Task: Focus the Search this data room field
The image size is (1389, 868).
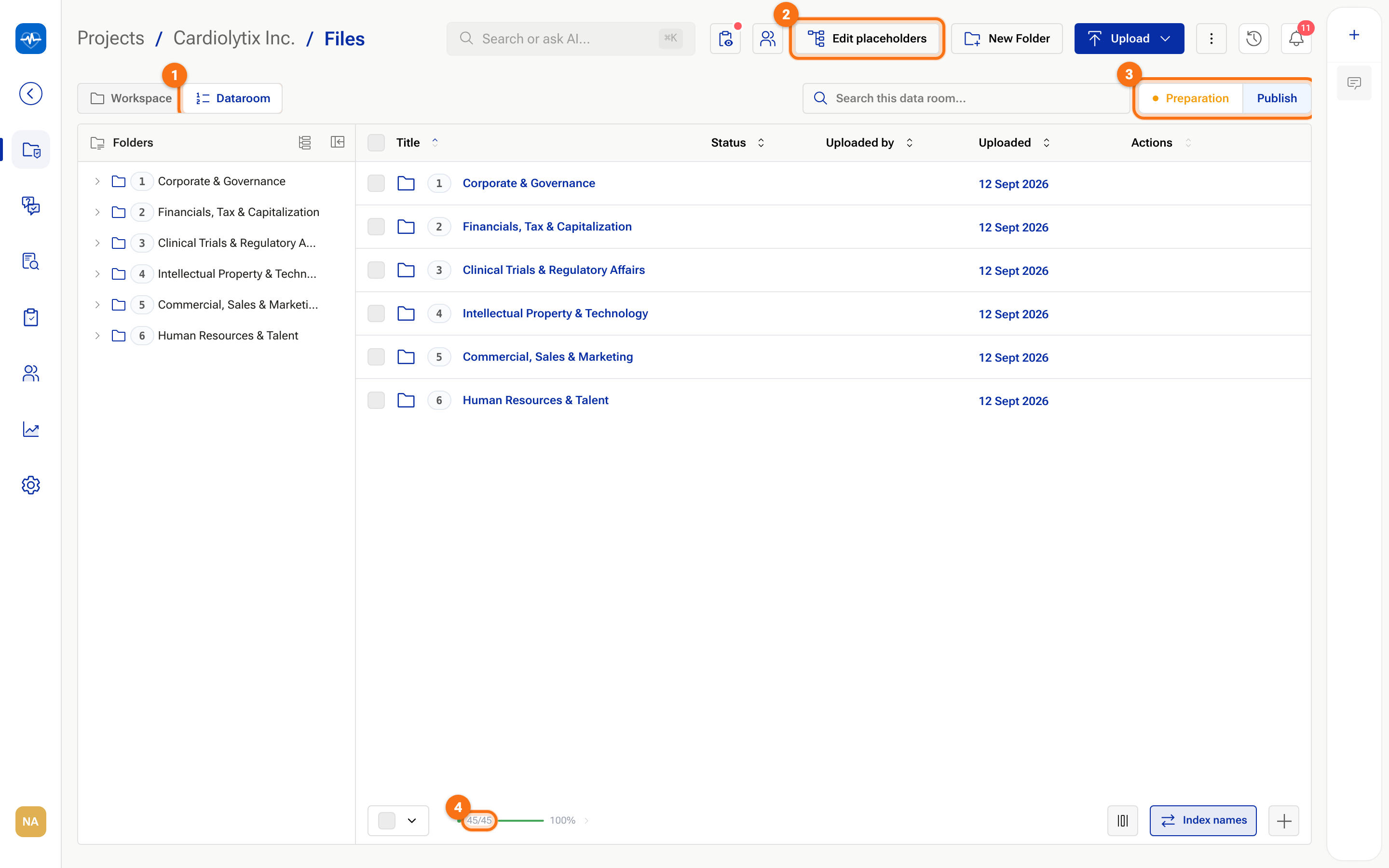Action: pyautogui.click(x=967, y=98)
